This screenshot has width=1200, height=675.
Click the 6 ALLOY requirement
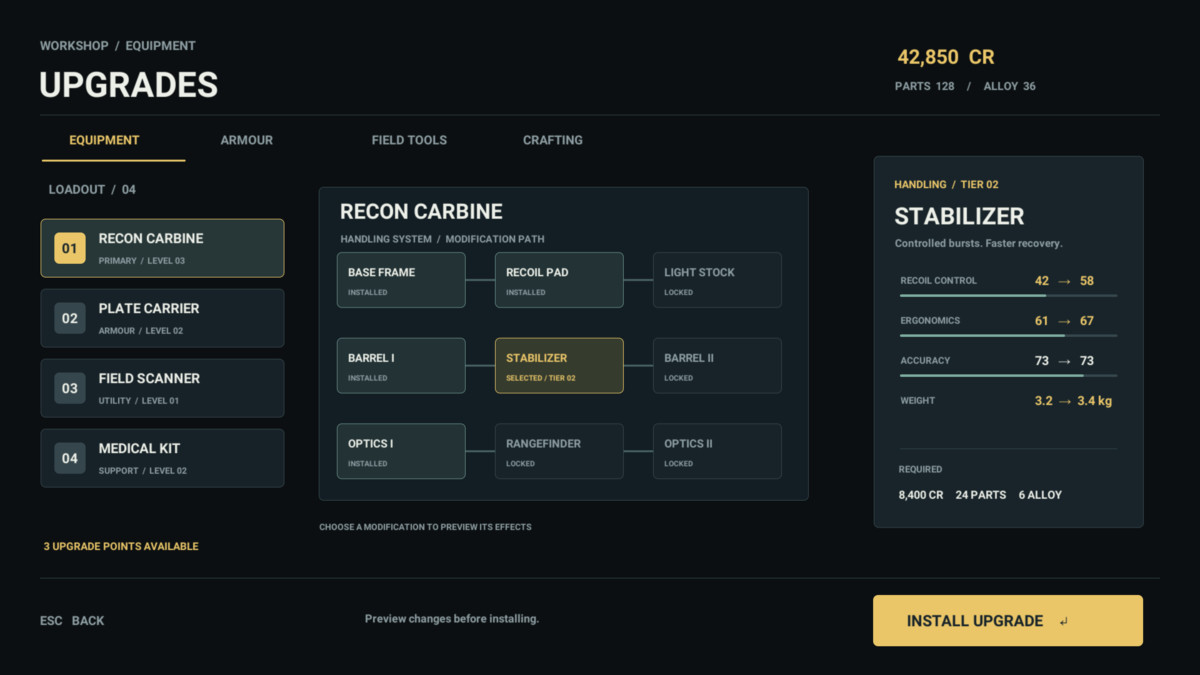pyautogui.click(x=1040, y=495)
